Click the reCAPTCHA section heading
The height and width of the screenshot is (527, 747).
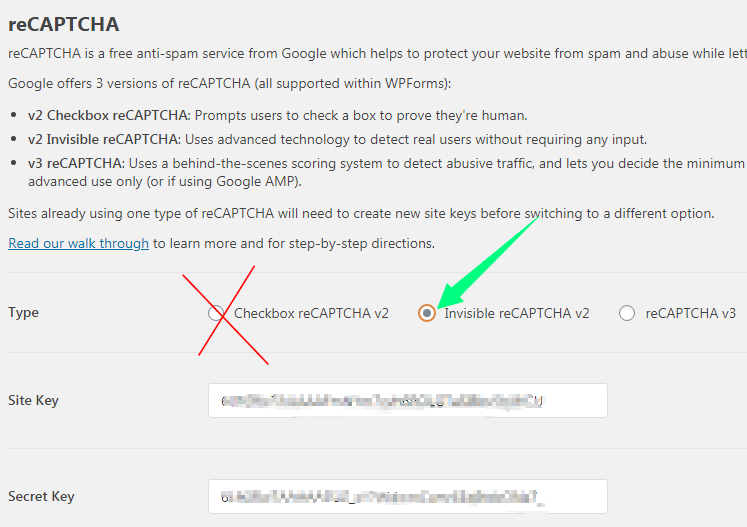(x=64, y=24)
